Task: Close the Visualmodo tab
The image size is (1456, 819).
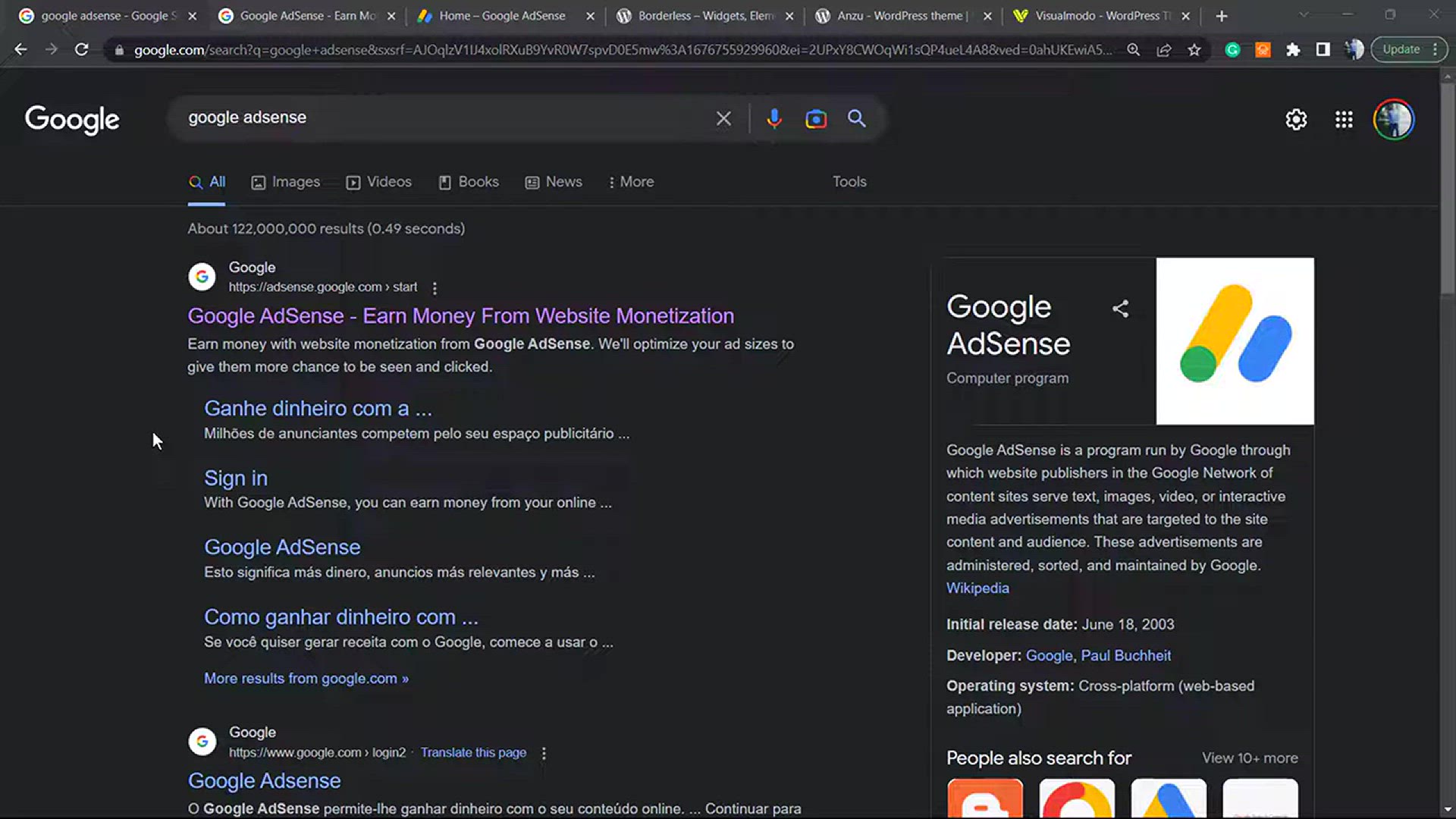Action: (x=1185, y=16)
